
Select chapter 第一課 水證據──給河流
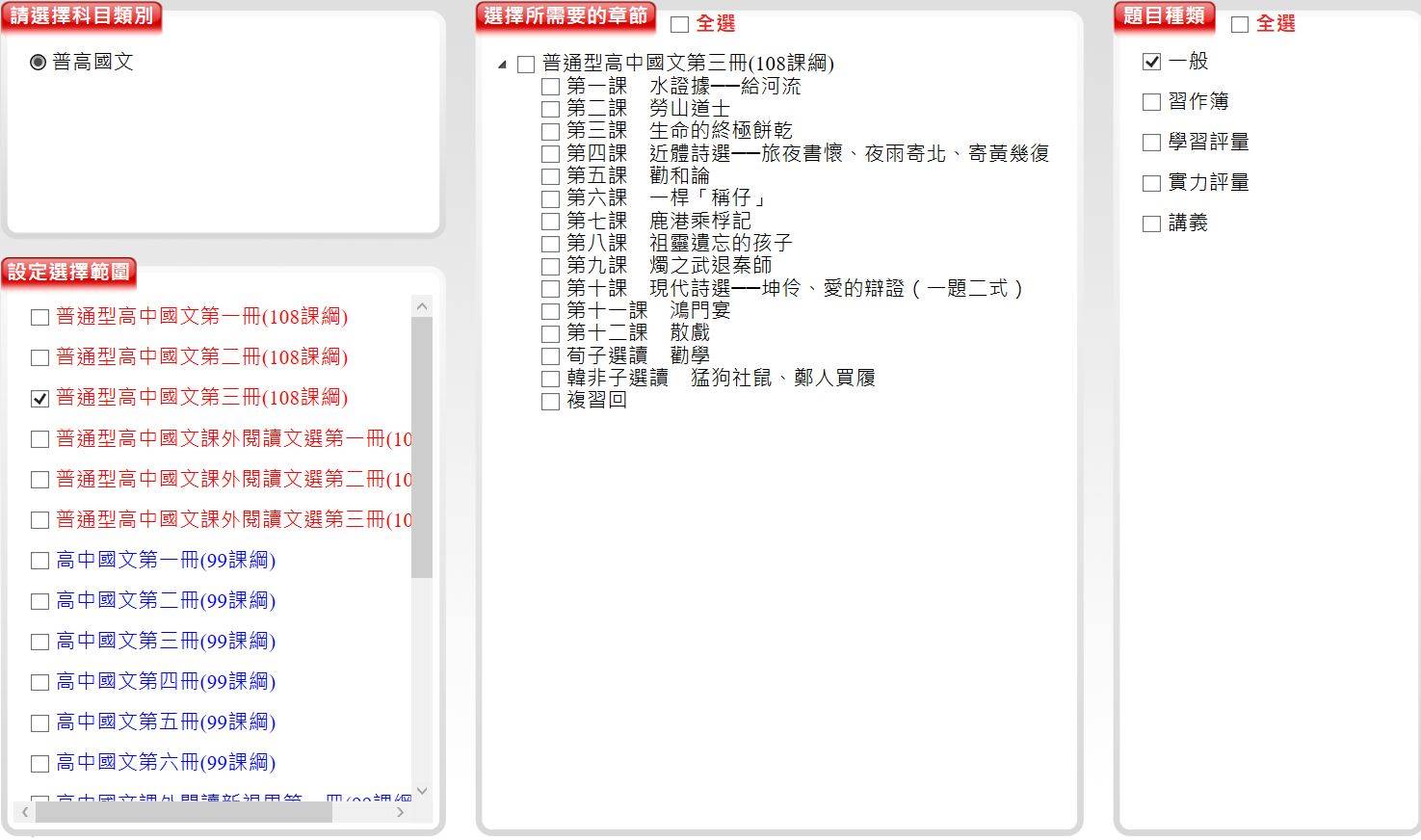point(550,87)
